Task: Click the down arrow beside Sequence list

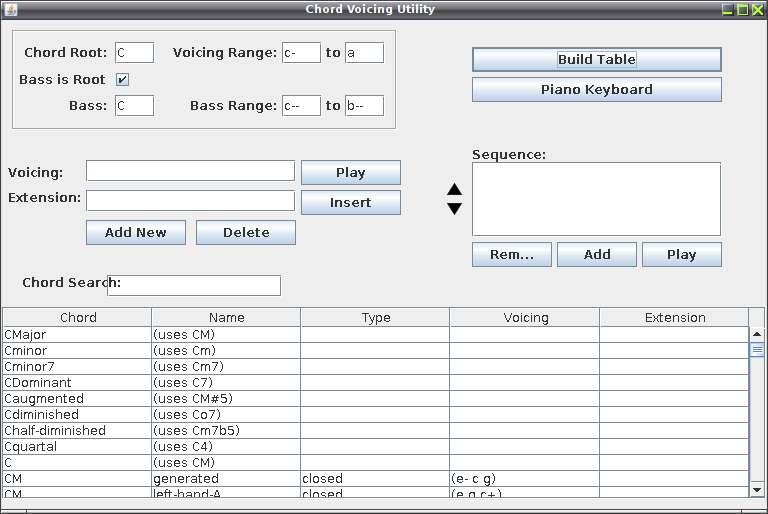Action: 455,209
